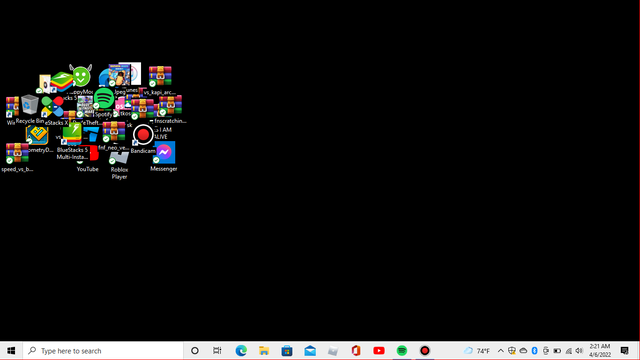Open the 74°F weather widget
This screenshot has width=640, height=360.
click(477, 351)
